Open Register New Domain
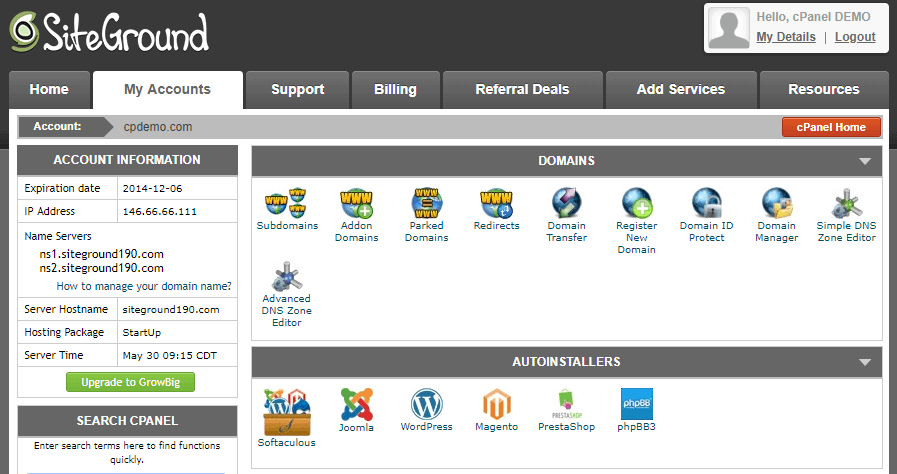Image resolution: width=897 pixels, height=474 pixels. click(x=636, y=221)
